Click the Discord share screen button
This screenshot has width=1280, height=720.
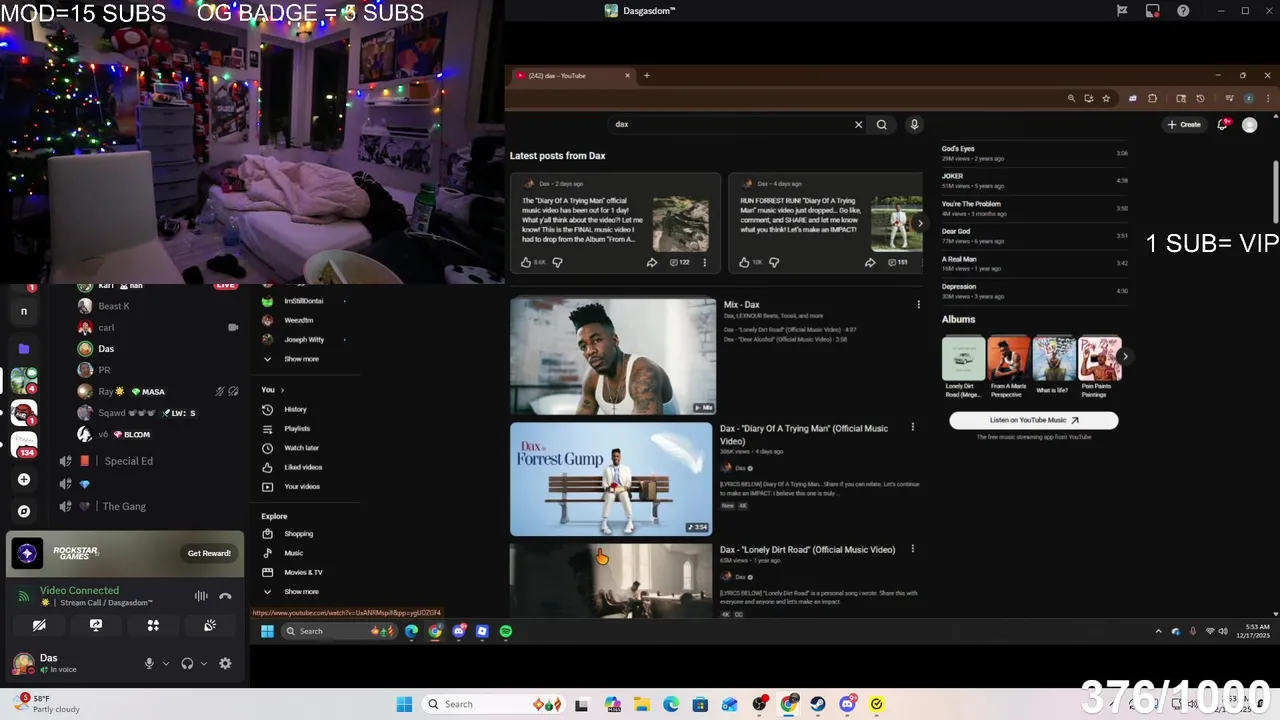tap(96, 625)
